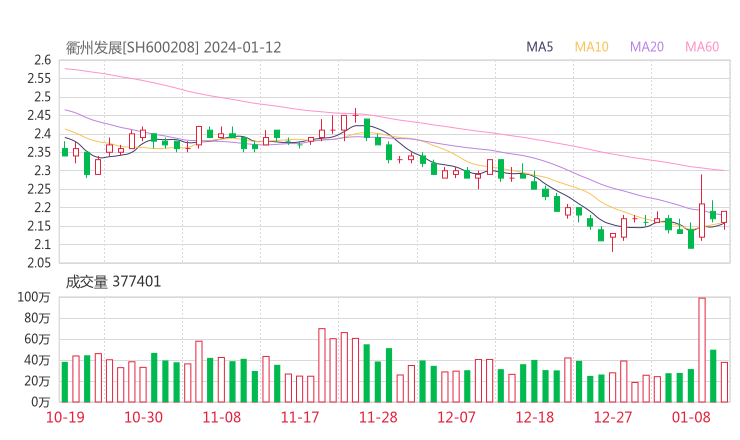Select the 40万 volume axis label

tap(37, 360)
